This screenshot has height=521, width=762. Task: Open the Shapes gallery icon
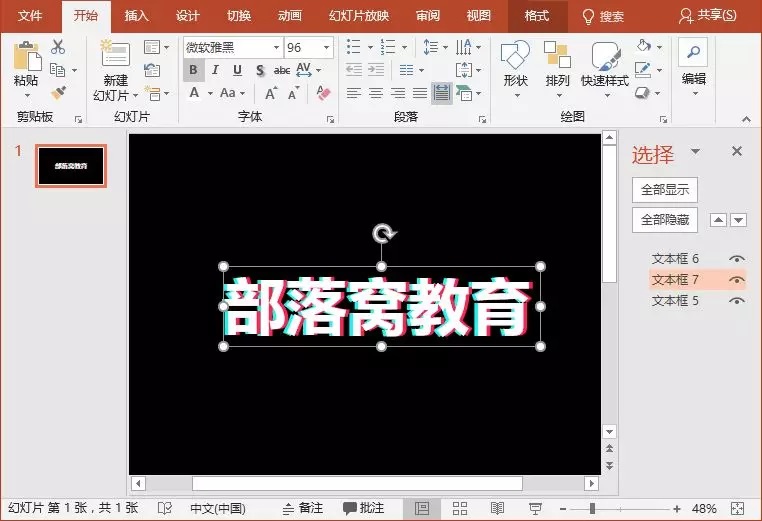tap(515, 54)
